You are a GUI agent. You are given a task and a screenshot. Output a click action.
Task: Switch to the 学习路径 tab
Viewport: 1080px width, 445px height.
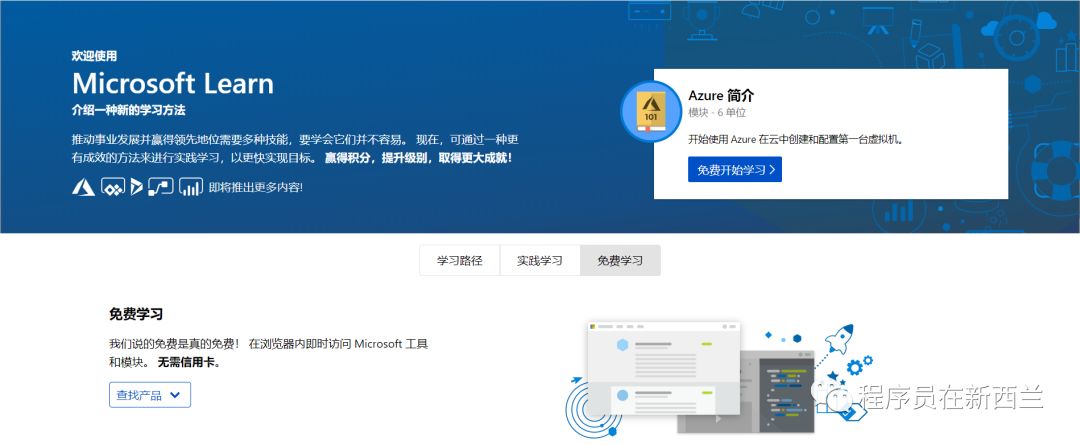click(459, 260)
